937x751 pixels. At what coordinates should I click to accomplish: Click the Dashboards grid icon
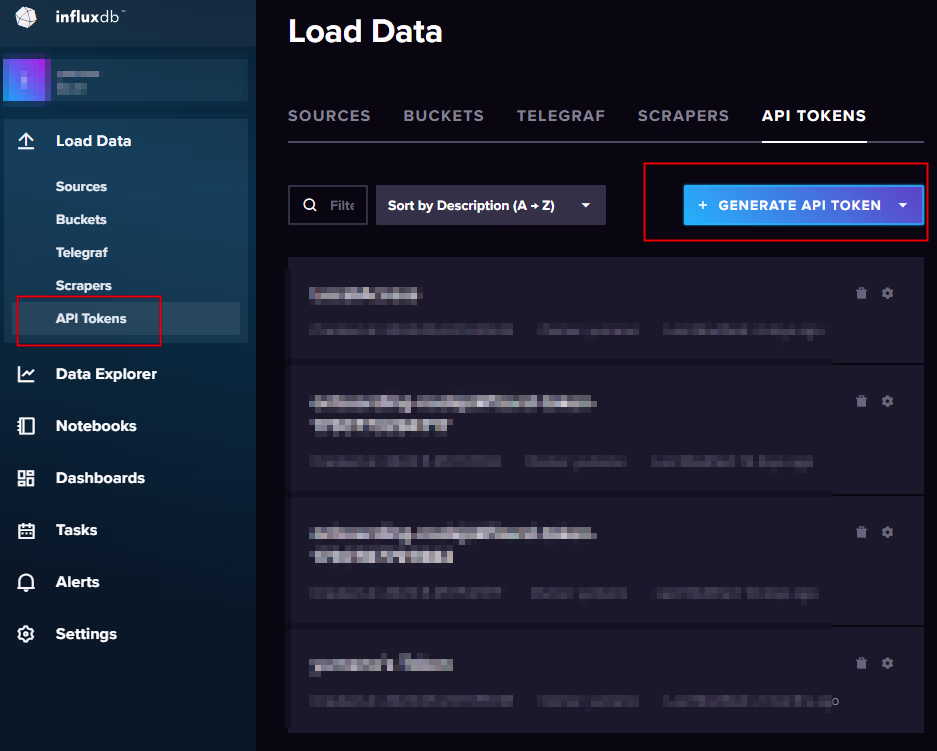pyautogui.click(x=26, y=478)
